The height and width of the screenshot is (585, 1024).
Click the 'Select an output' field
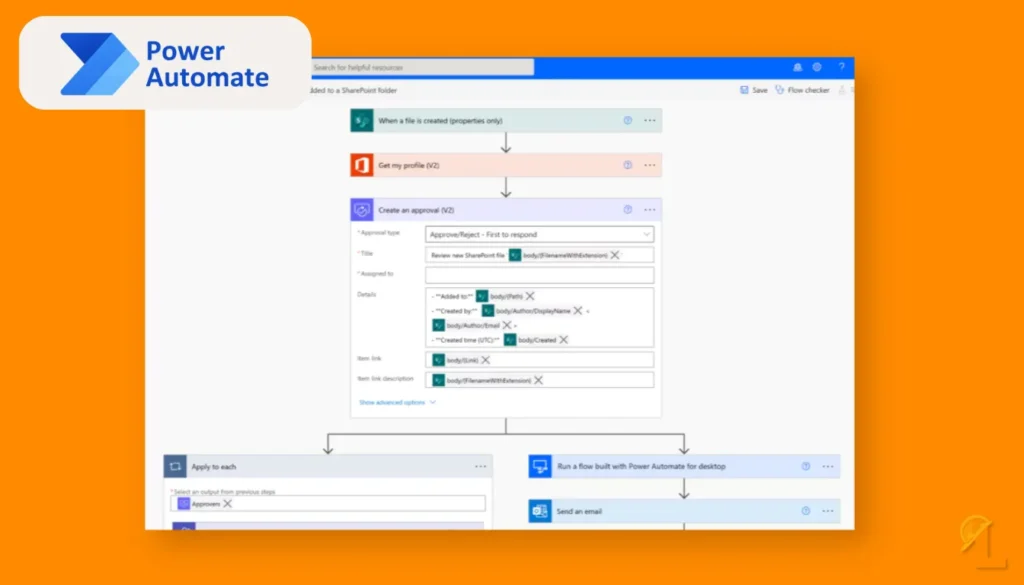point(328,503)
